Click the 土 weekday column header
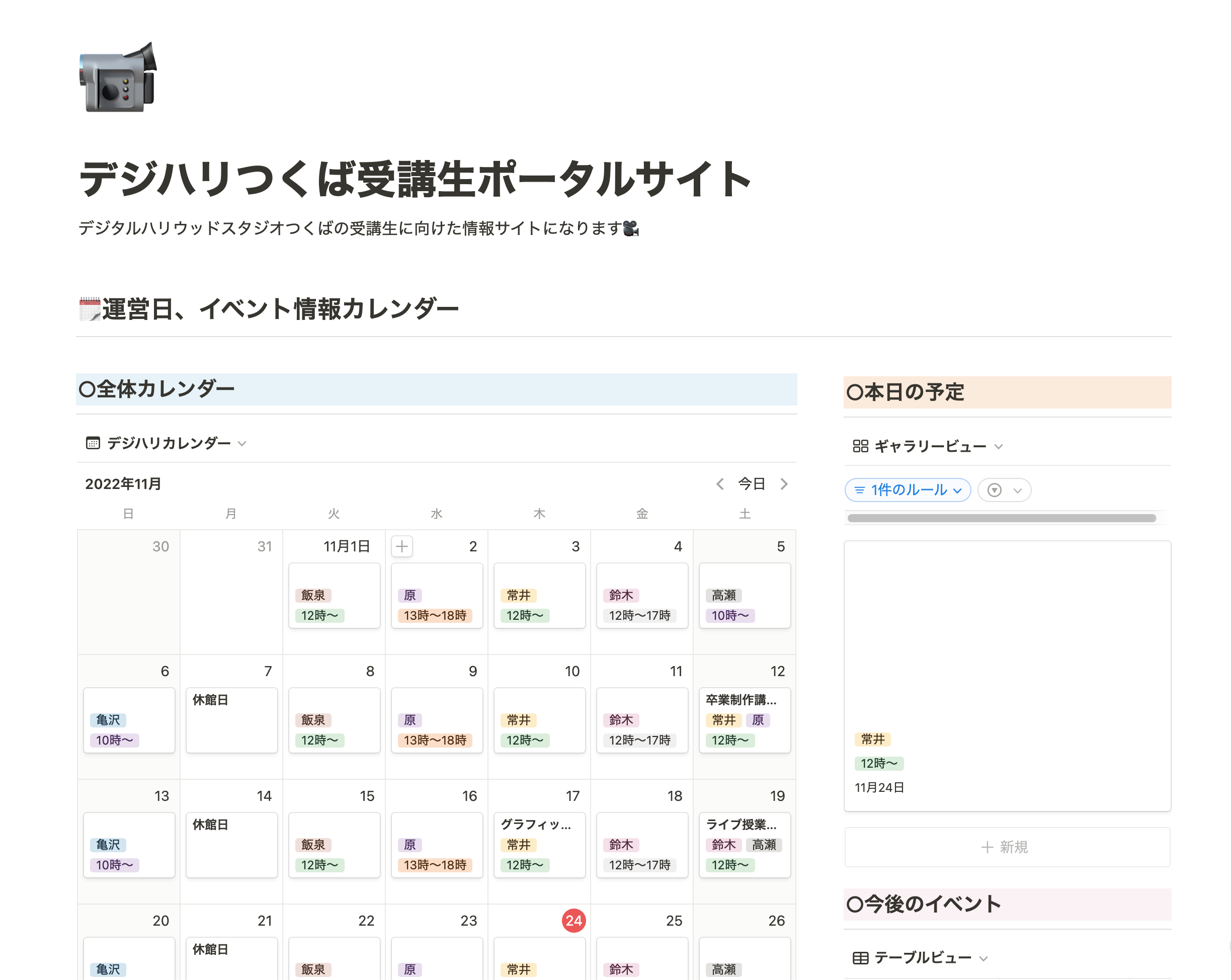Screen dimensions: 1231x980 [745, 514]
